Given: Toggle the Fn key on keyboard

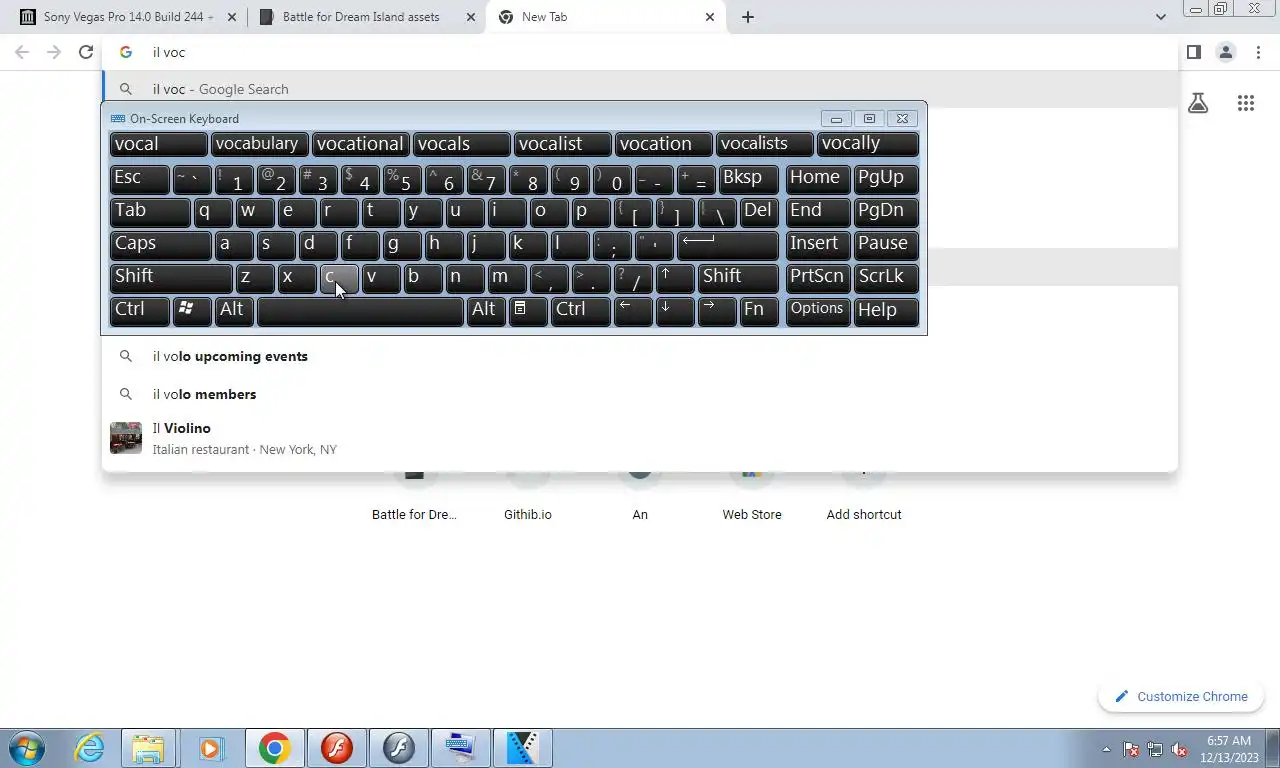Looking at the screenshot, I should pos(759,311).
